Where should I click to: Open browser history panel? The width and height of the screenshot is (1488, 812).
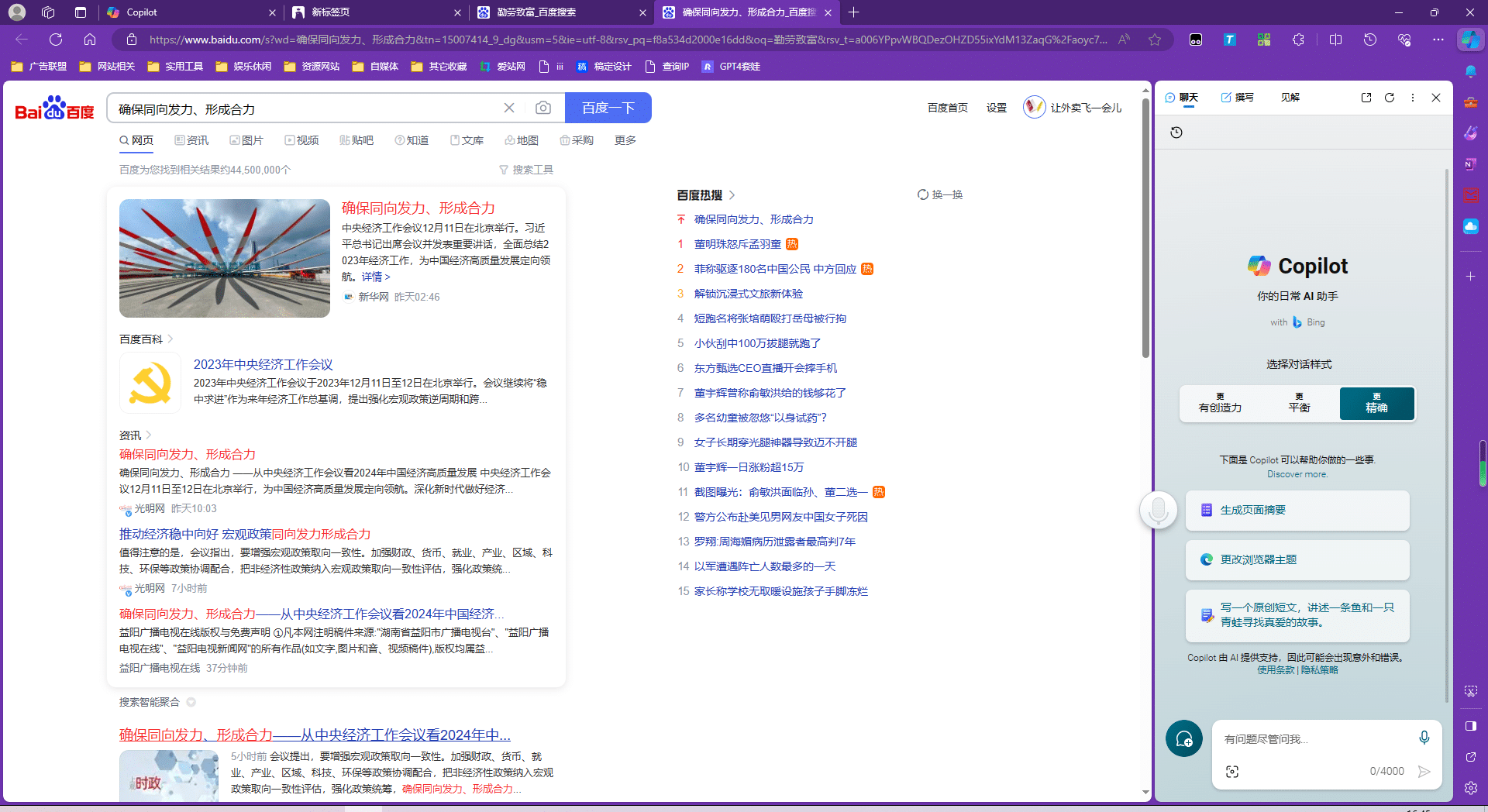(x=1370, y=40)
